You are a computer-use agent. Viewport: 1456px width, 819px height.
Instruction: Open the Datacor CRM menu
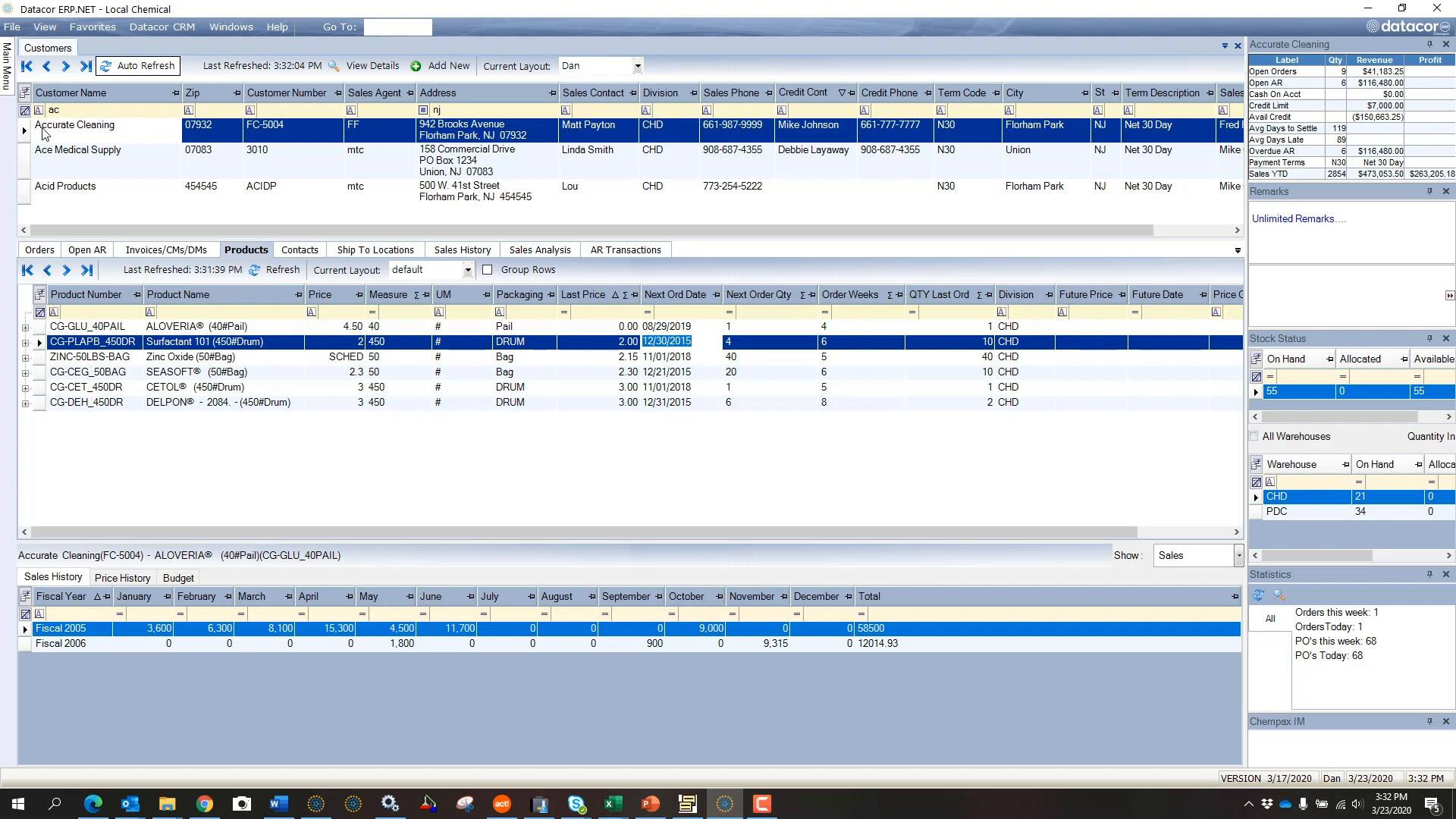tap(162, 27)
